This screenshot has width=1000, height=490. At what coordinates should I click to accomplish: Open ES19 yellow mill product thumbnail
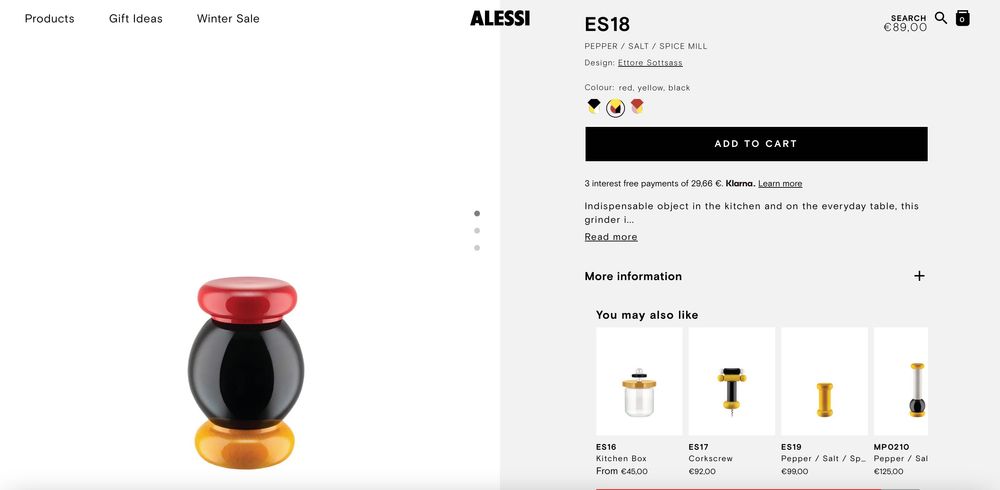(x=824, y=381)
